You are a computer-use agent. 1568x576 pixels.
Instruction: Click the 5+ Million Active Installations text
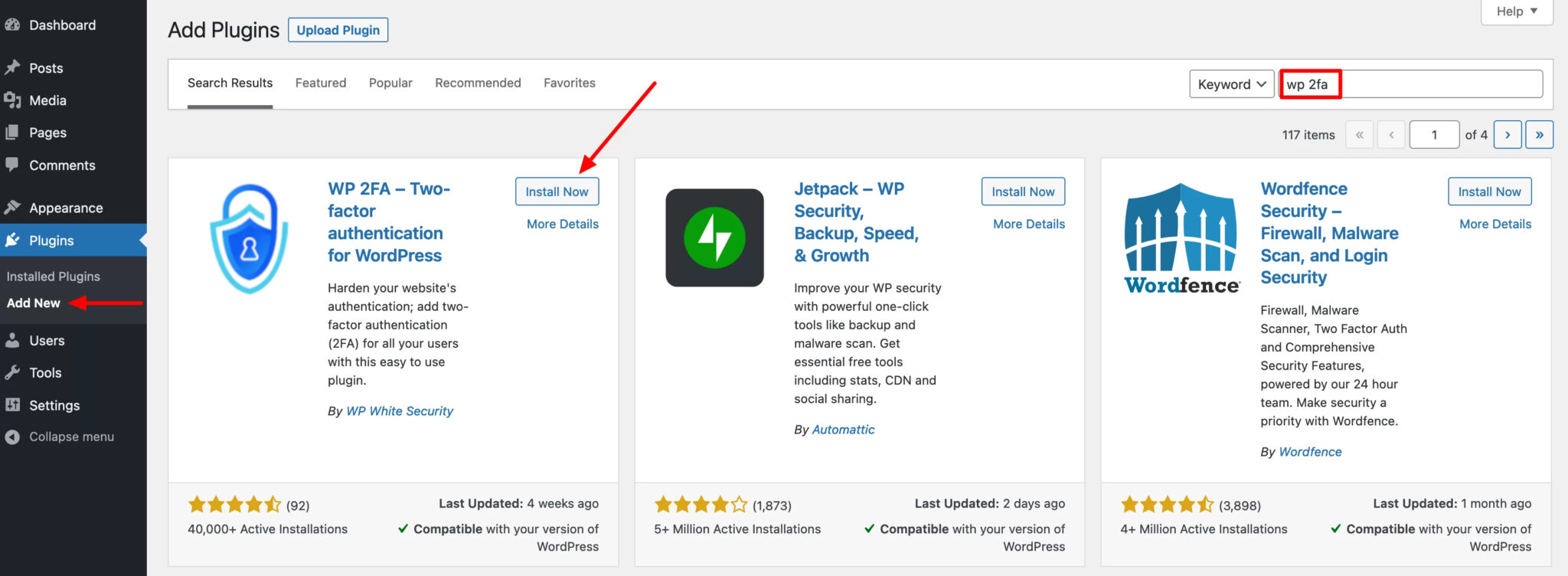pyautogui.click(x=737, y=529)
